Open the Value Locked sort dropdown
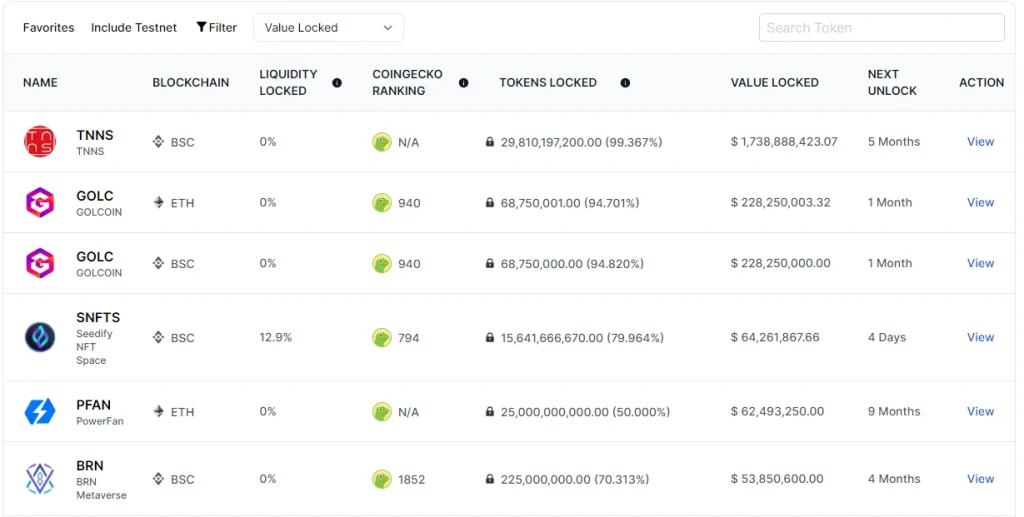1024x517 pixels. point(328,27)
